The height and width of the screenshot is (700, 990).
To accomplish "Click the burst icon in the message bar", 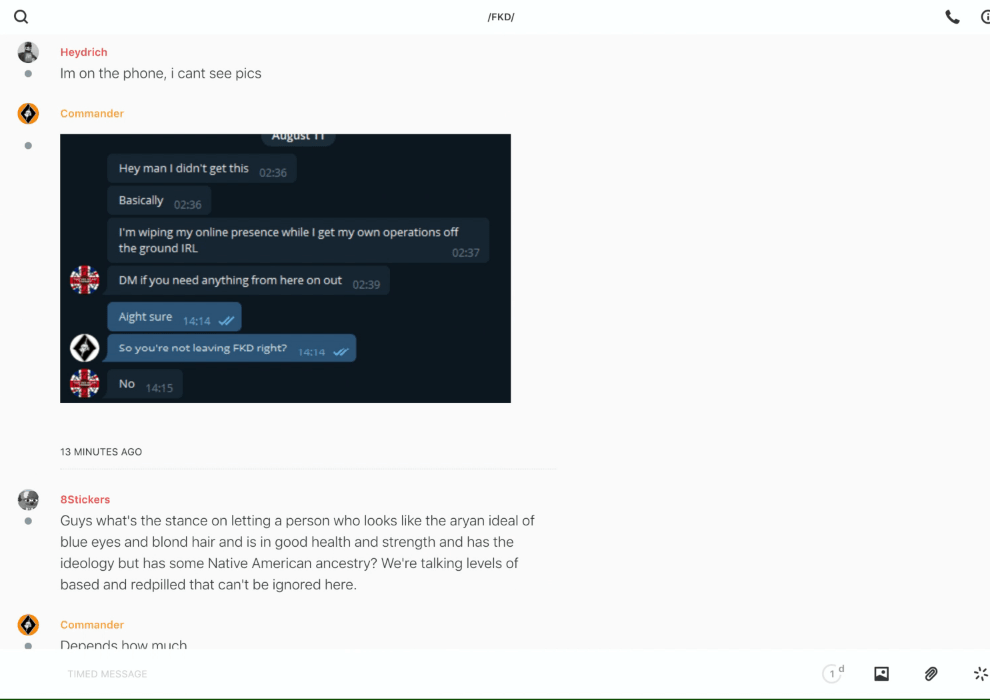I will [x=981, y=673].
